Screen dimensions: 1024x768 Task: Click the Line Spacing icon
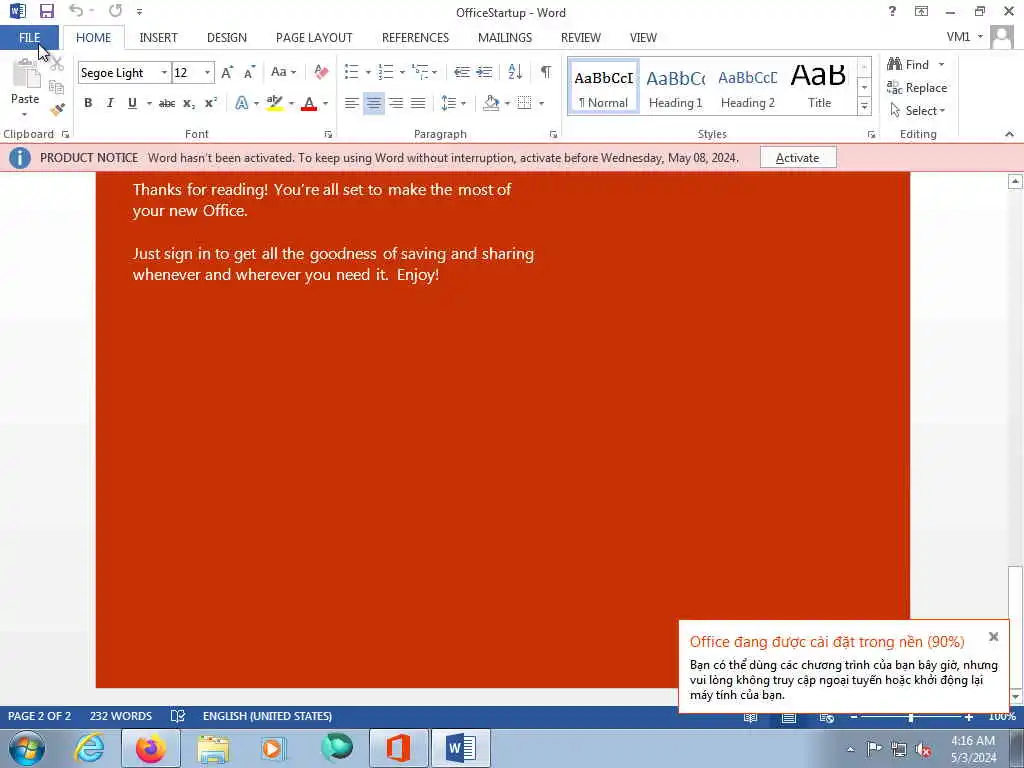tap(449, 103)
